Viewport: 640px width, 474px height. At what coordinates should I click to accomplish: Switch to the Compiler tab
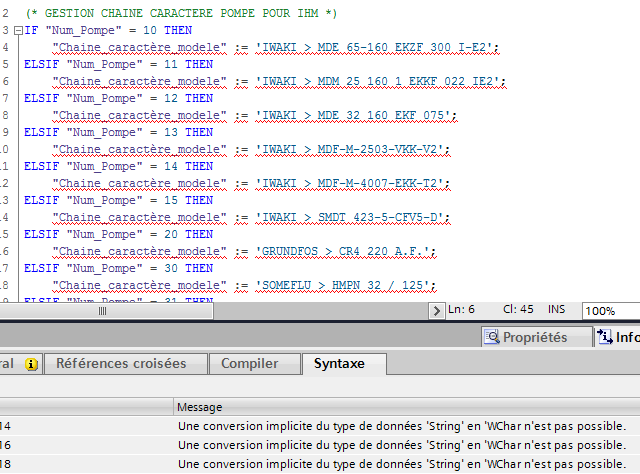(x=250, y=364)
